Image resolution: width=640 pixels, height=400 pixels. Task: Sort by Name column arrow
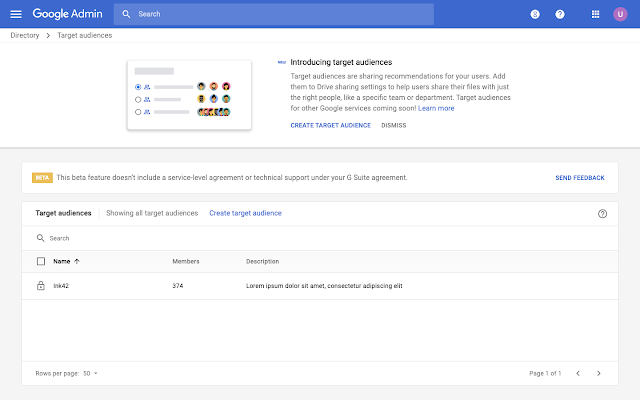point(77,261)
